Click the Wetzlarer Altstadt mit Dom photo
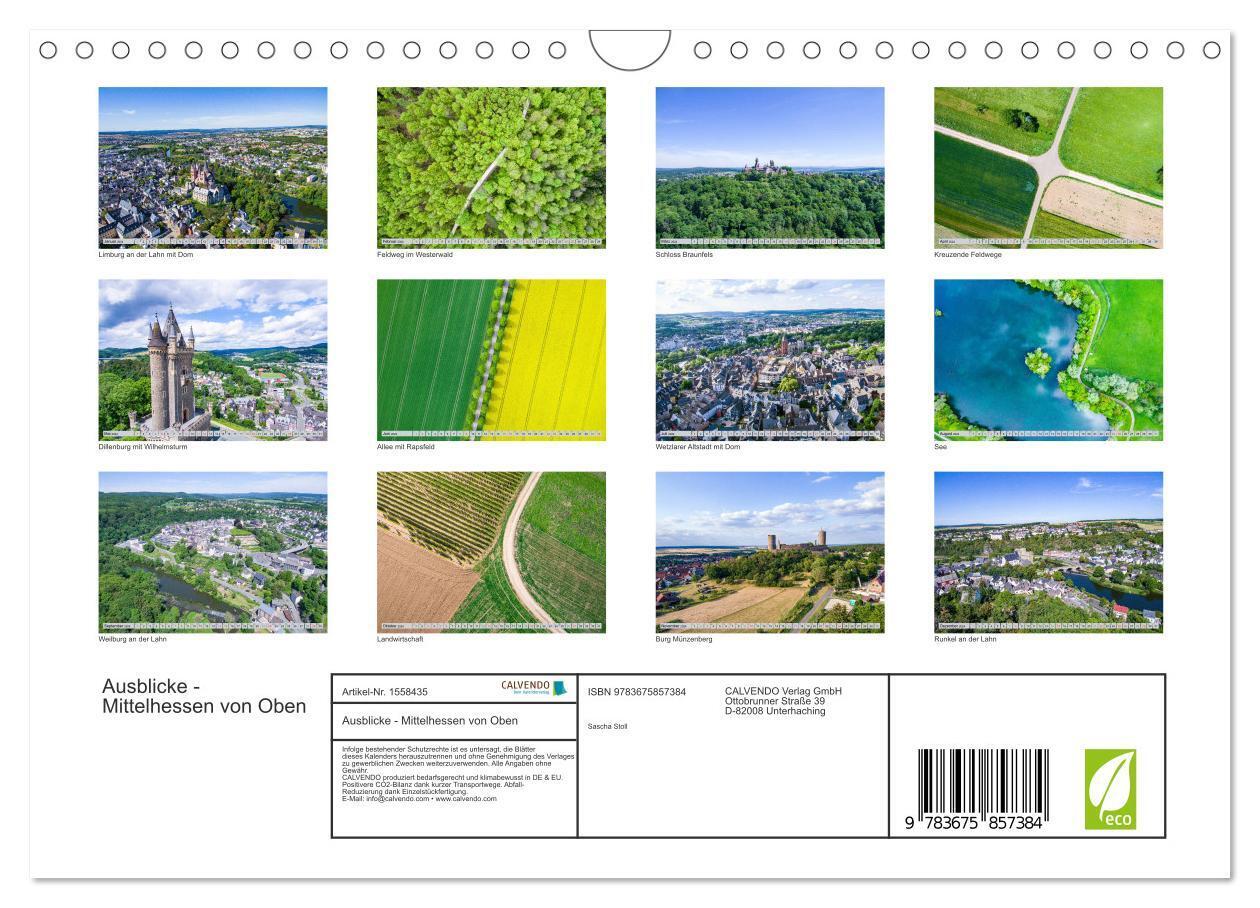Screen dimensions: 1260x908 pyautogui.click(x=770, y=360)
